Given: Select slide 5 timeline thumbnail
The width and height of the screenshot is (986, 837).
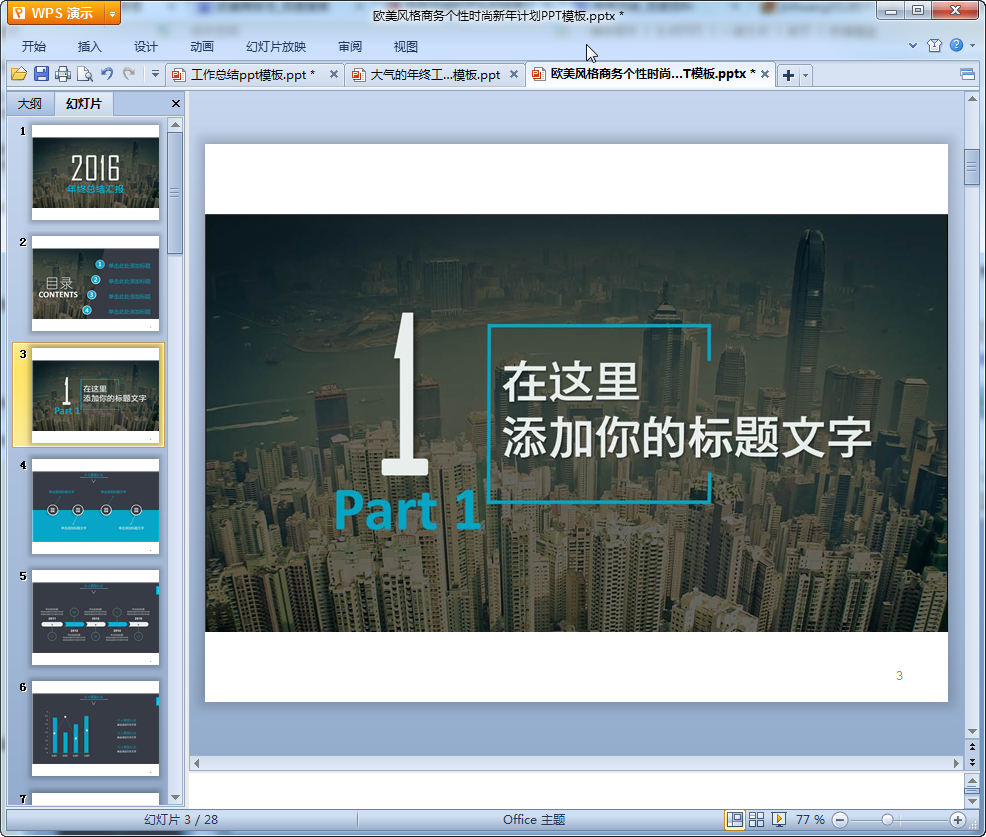Looking at the screenshot, I should coord(96,618).
